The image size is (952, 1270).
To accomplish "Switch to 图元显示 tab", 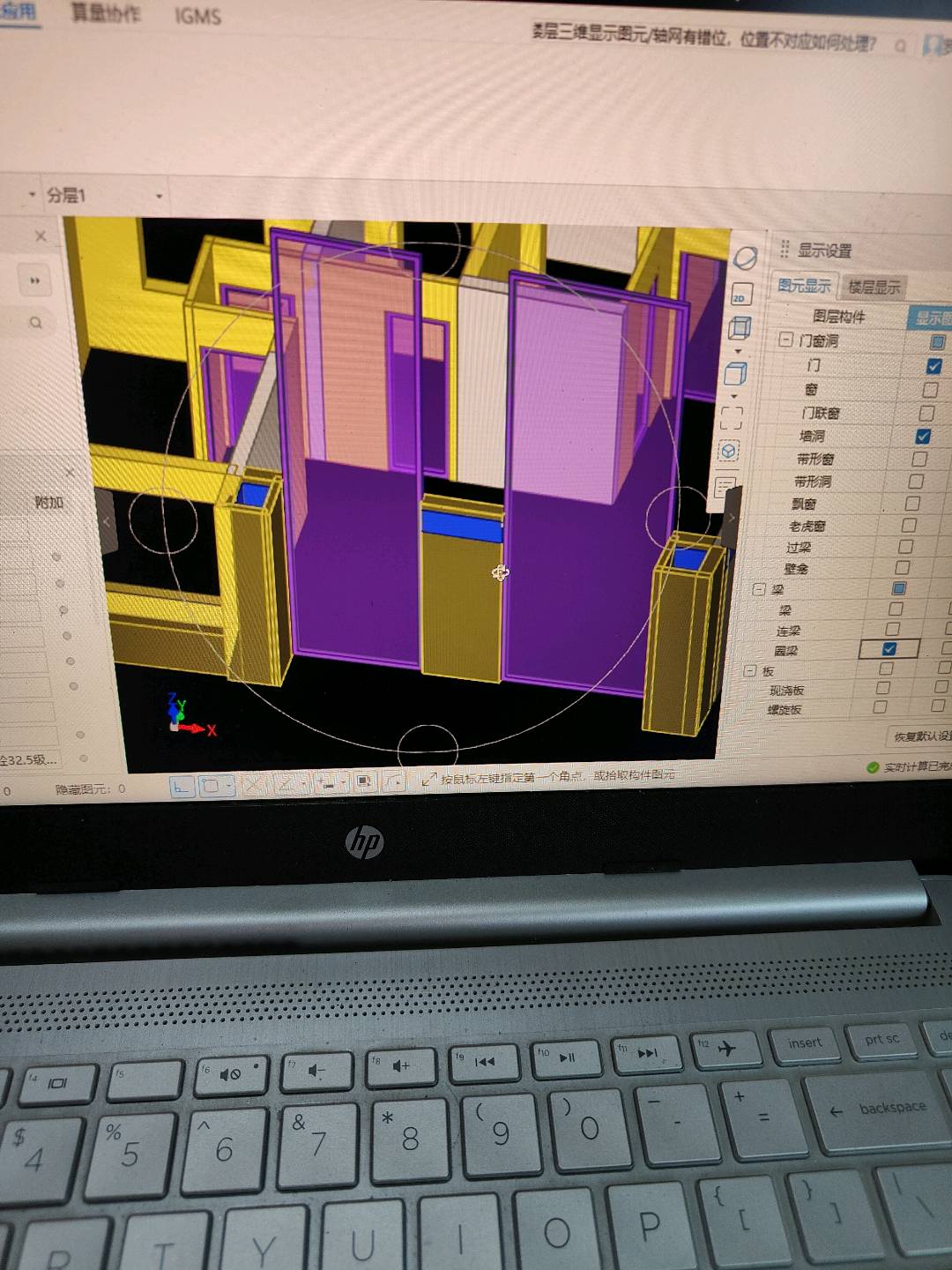I will point(805,286).
